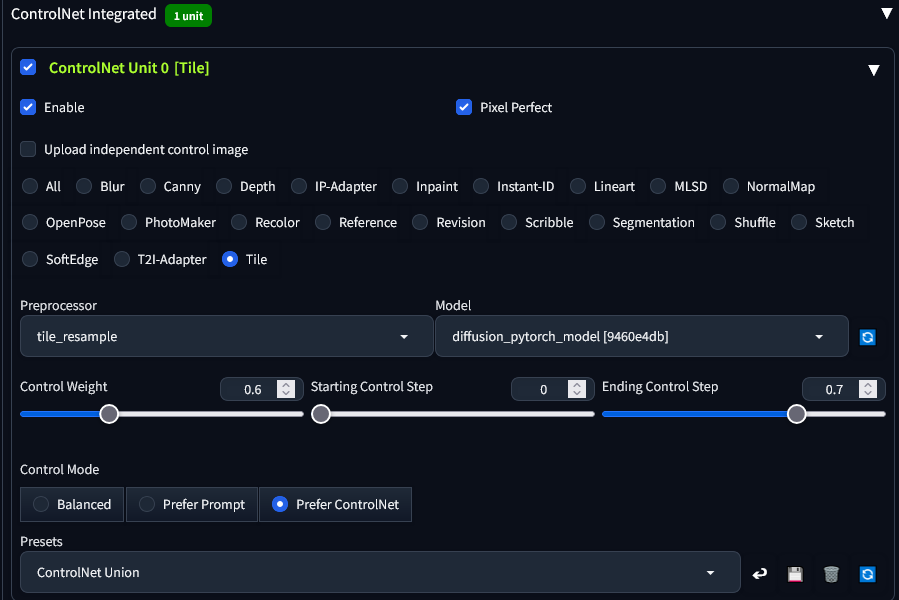Delete the selected preset
Image resolution: width=899 pixels, height=600 pixels.
pyautogui.click(x=831, y=574)
